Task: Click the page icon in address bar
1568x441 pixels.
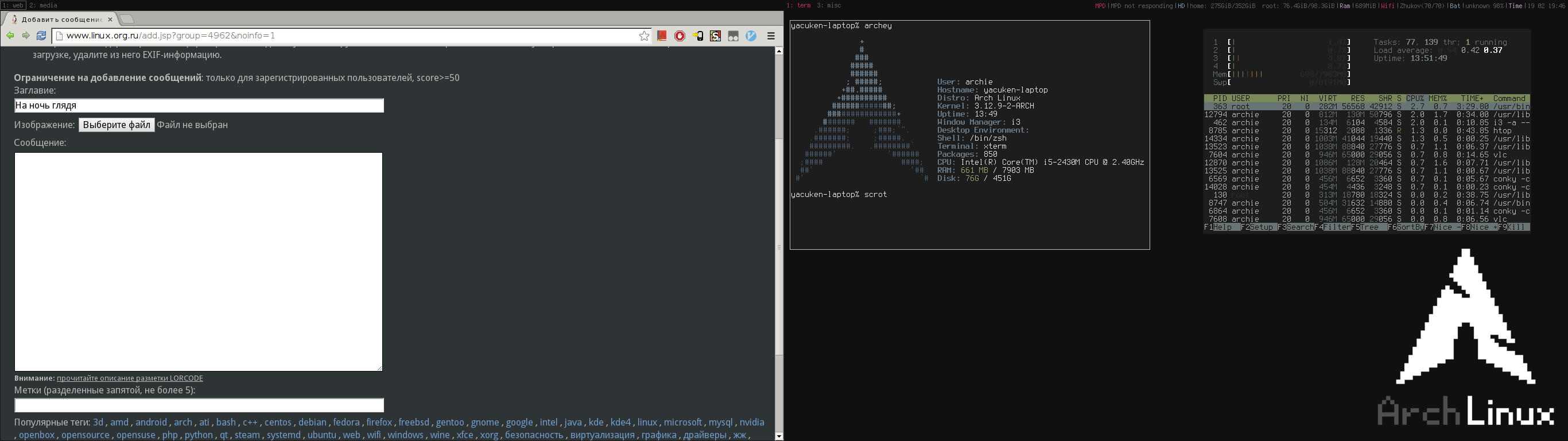Action: coord(60,36)
